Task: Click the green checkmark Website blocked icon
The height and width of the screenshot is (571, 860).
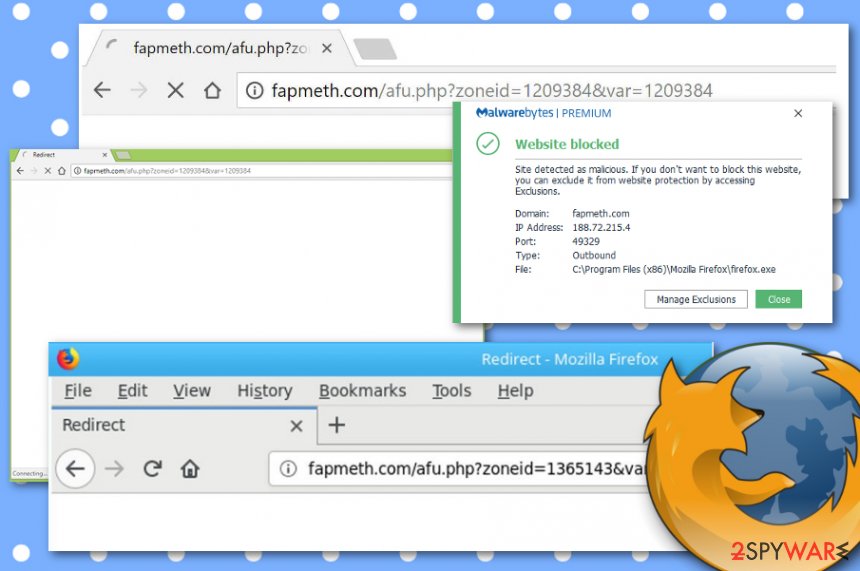Action: pyautogui.click(x=488, y=144)
